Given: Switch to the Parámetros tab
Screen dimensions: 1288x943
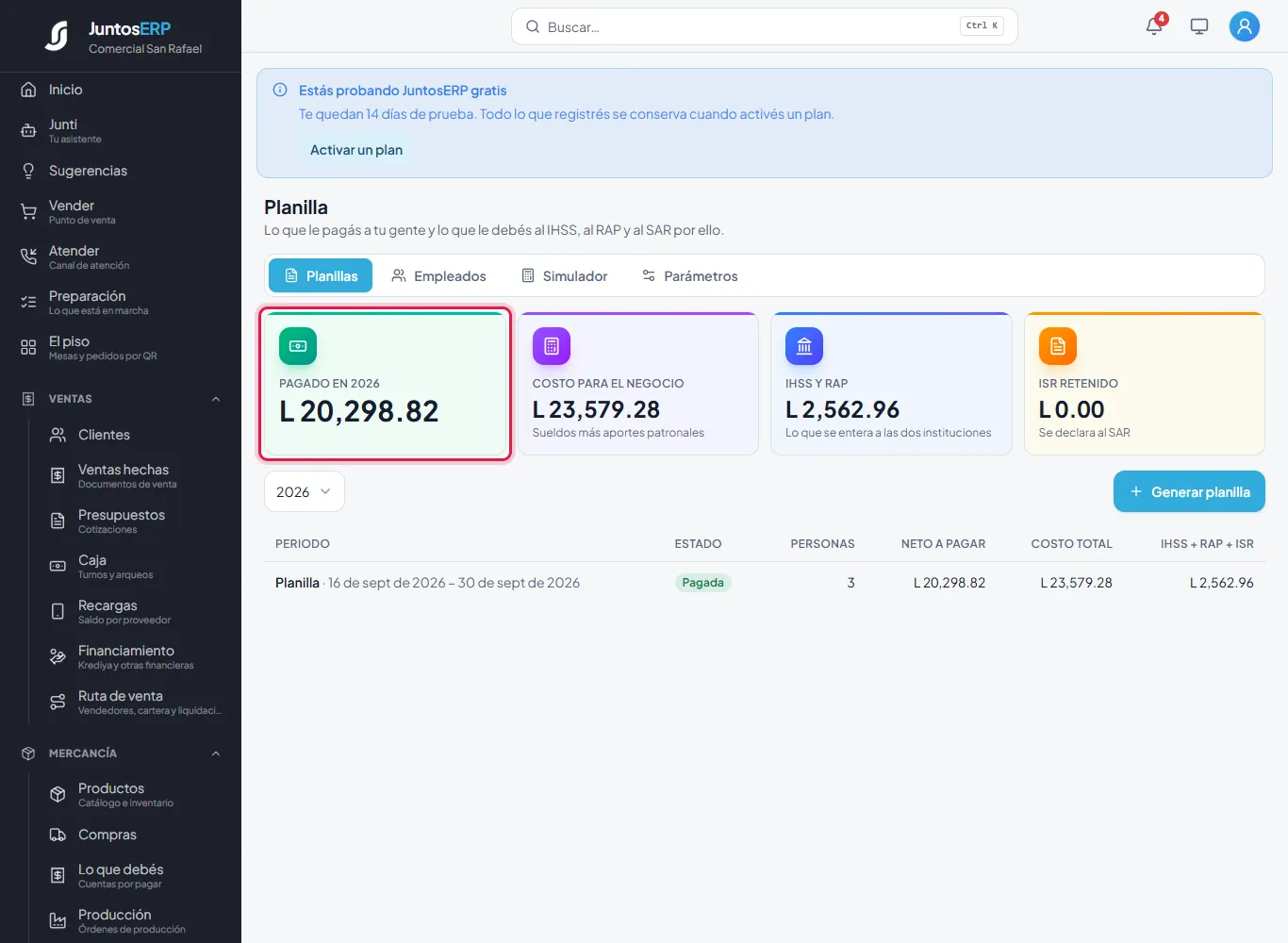Looking at the screenshot, I should (689, 275).
